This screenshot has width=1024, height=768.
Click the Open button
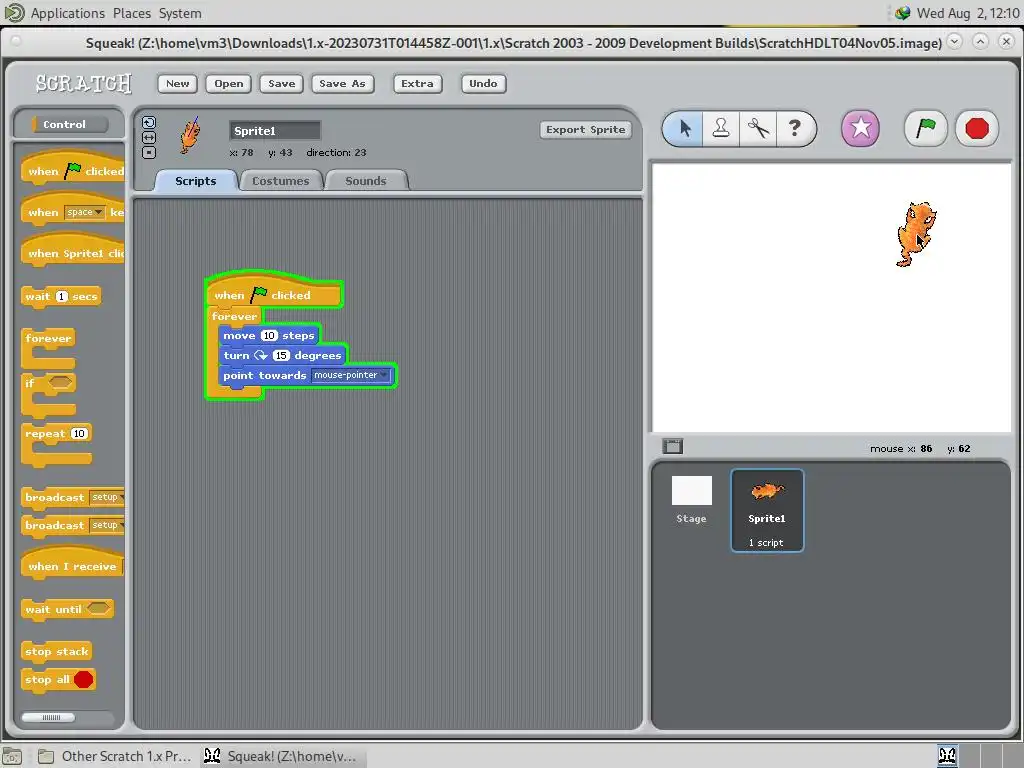pyautogui.click(x=229, y=84)
